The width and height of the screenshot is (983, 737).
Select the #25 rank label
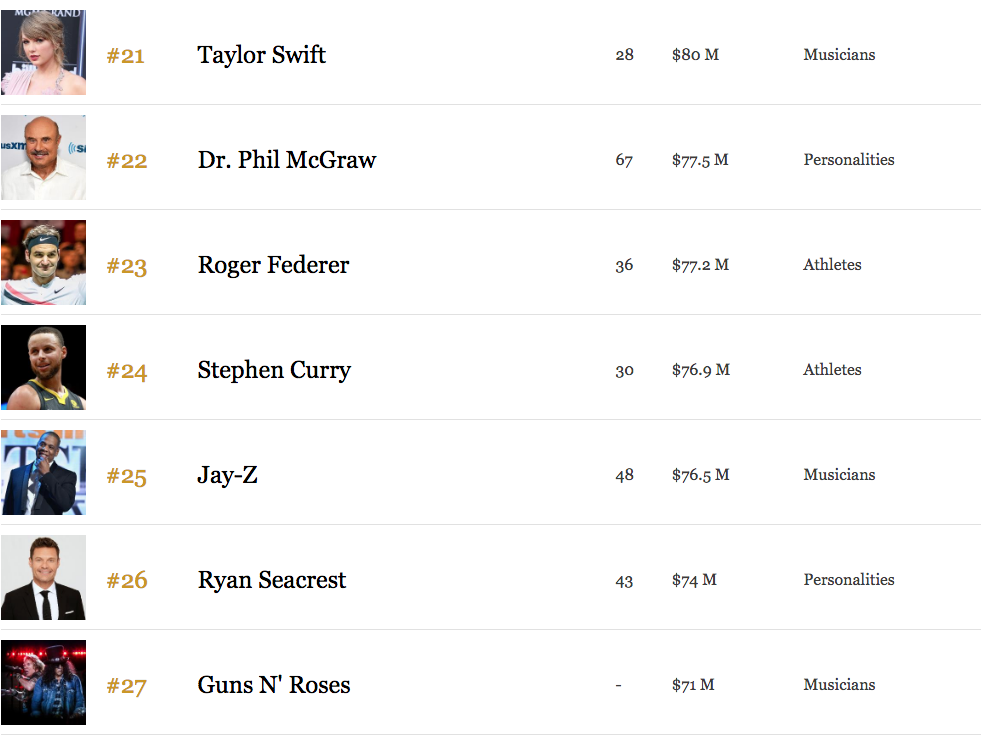pyautogui.click(x=127, y=476)
